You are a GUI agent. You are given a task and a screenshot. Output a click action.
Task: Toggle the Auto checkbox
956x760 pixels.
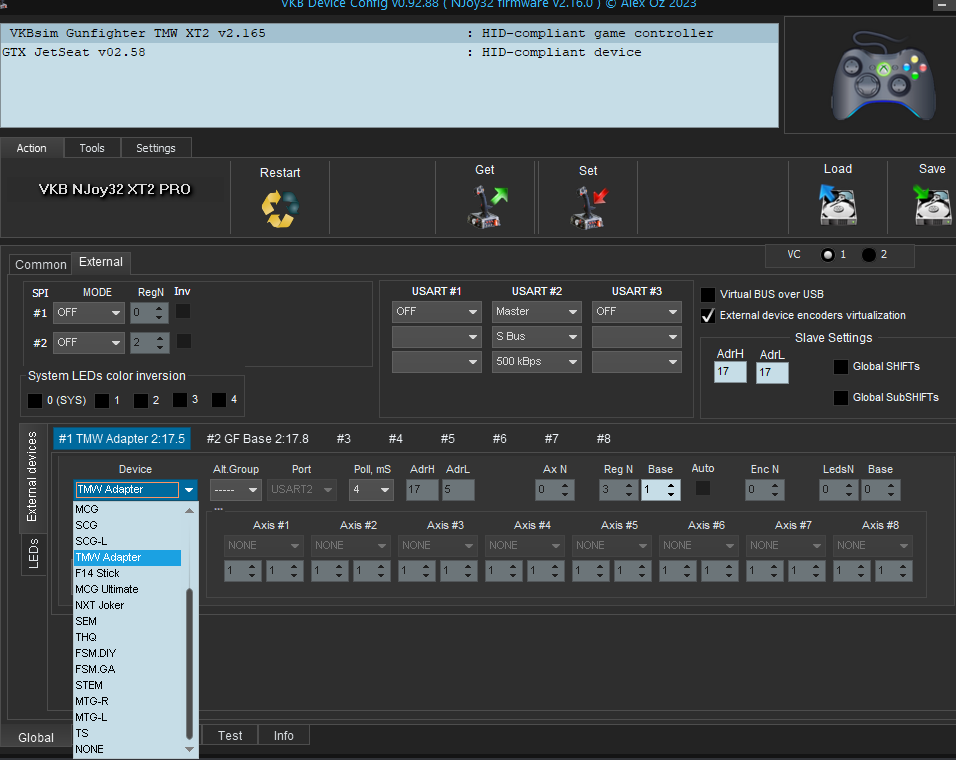[703, 488]
